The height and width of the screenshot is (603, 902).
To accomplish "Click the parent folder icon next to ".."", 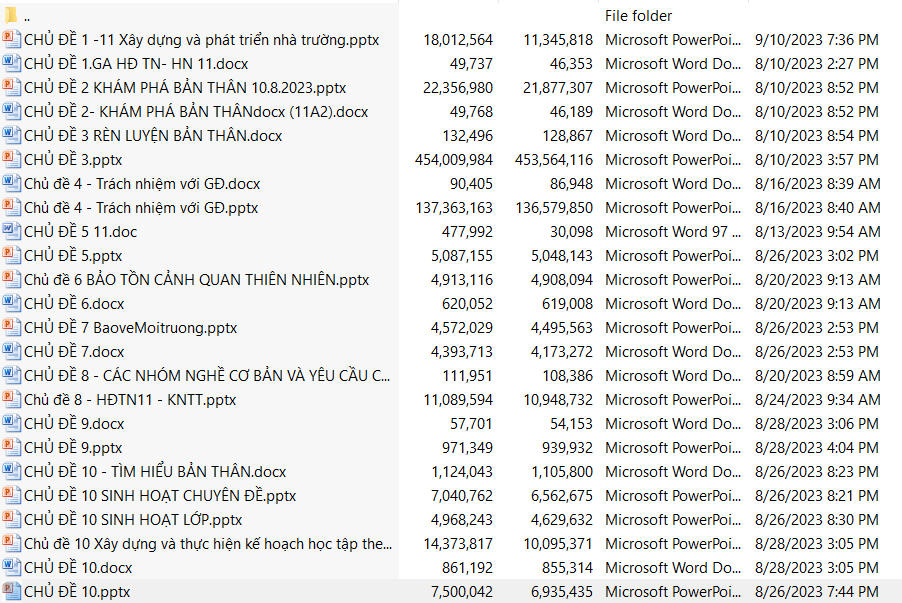I will point(11,16).
